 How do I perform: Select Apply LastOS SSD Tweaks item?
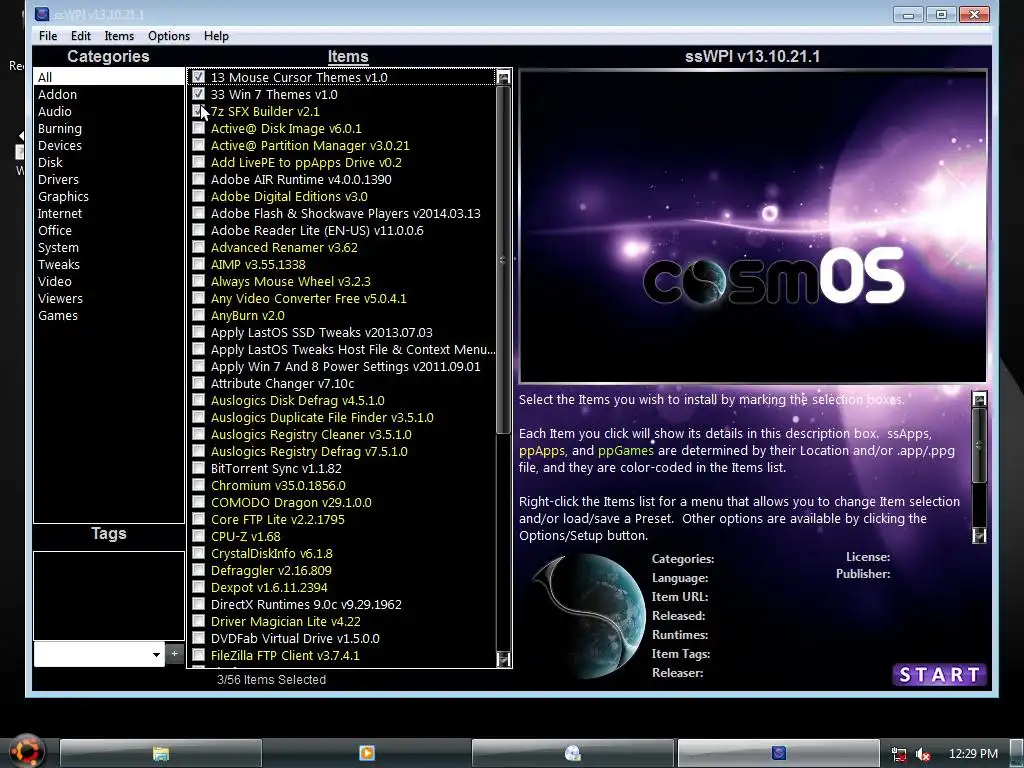[321, 332]
